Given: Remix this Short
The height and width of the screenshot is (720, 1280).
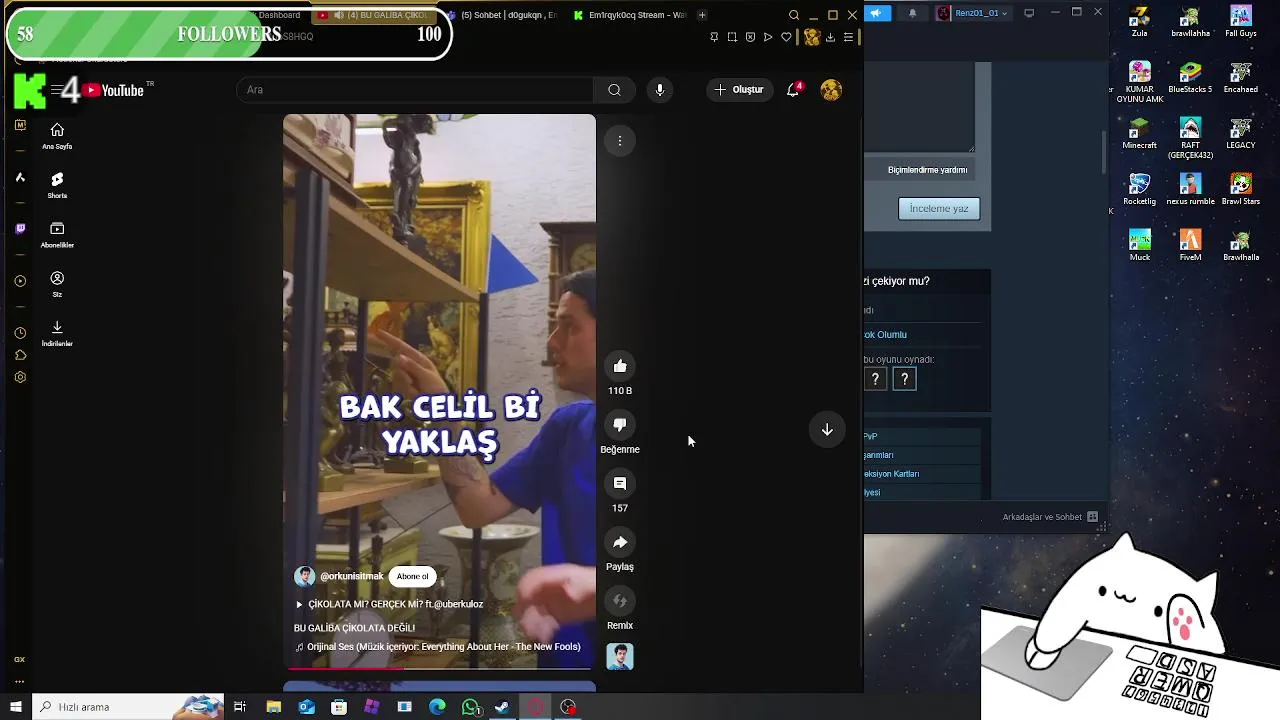Looking at the screenshot, I should (x=620, y=601).
